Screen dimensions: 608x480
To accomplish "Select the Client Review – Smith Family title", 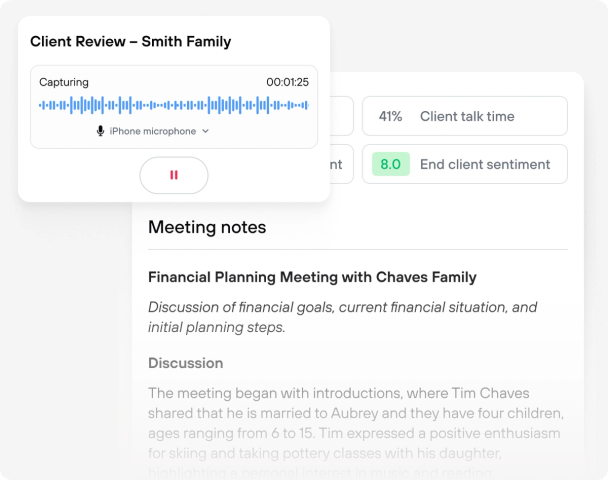I will 130,42.
